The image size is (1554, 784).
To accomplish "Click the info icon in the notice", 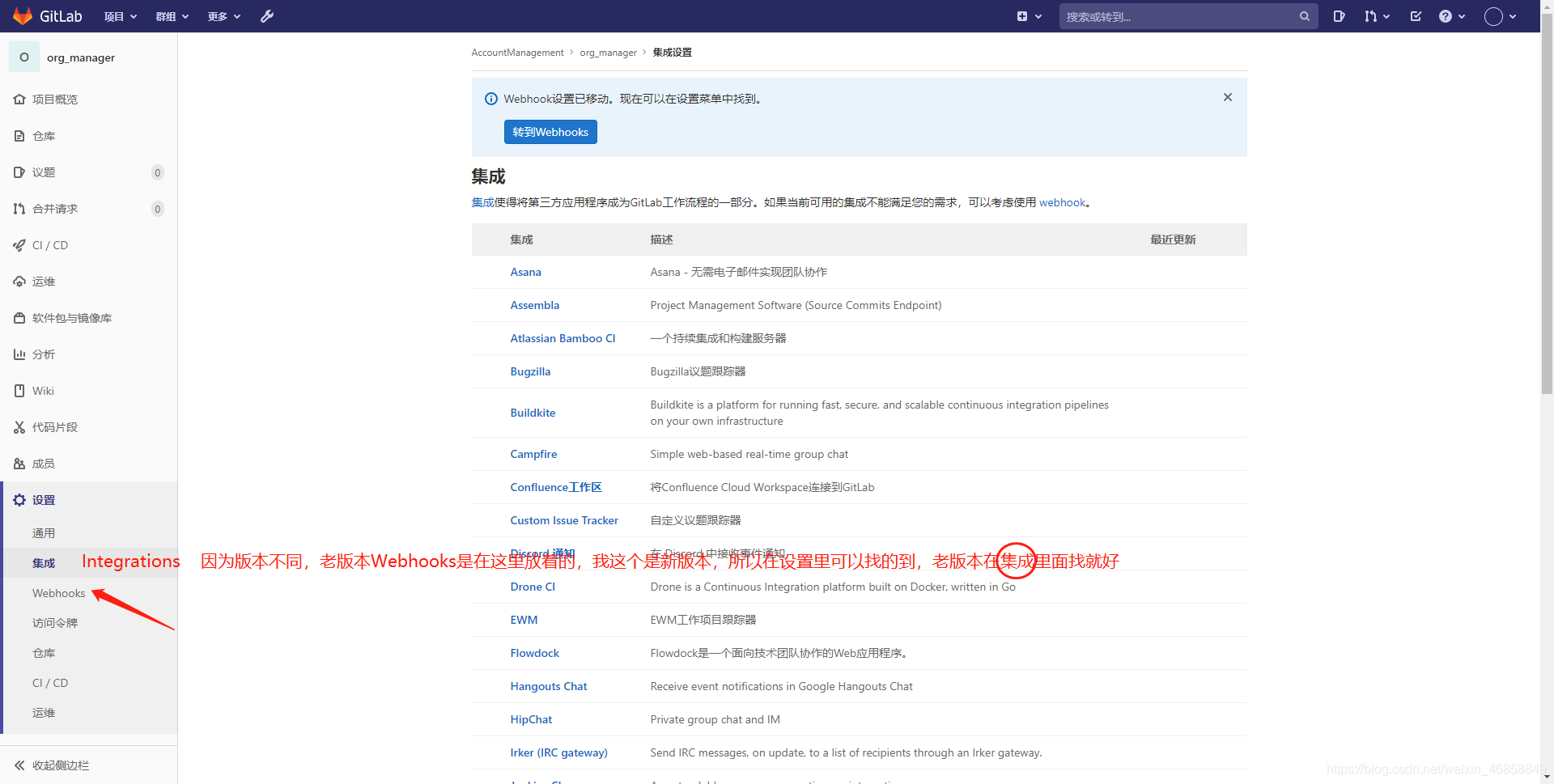I will (490, 99).
